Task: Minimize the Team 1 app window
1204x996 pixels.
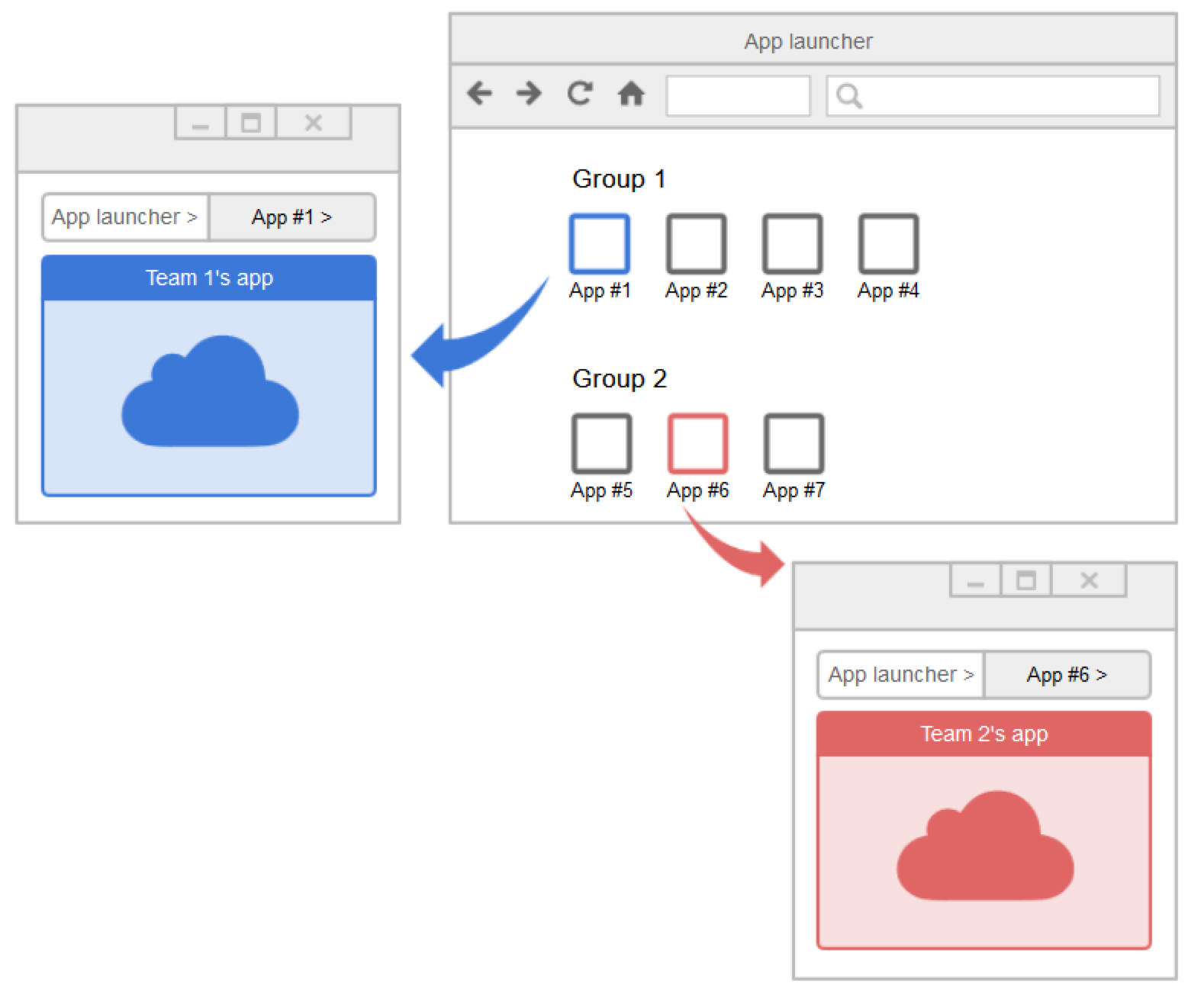Action: [x=200, y=123]
